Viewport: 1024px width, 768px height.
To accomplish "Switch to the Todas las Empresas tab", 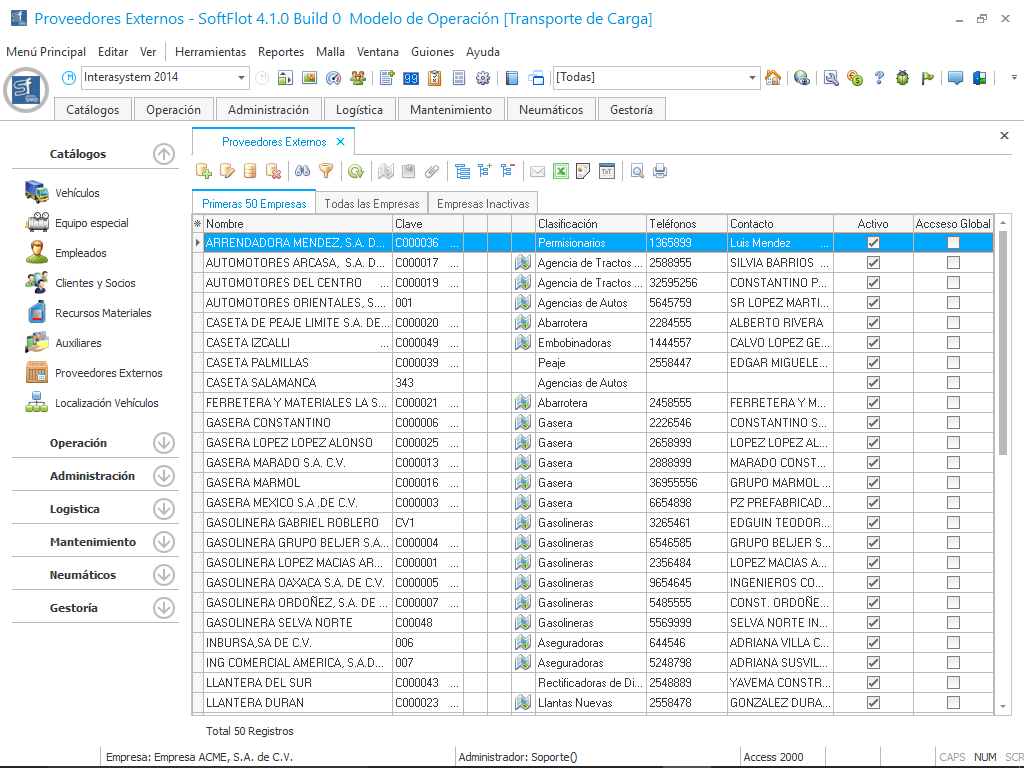I will 371,203.
